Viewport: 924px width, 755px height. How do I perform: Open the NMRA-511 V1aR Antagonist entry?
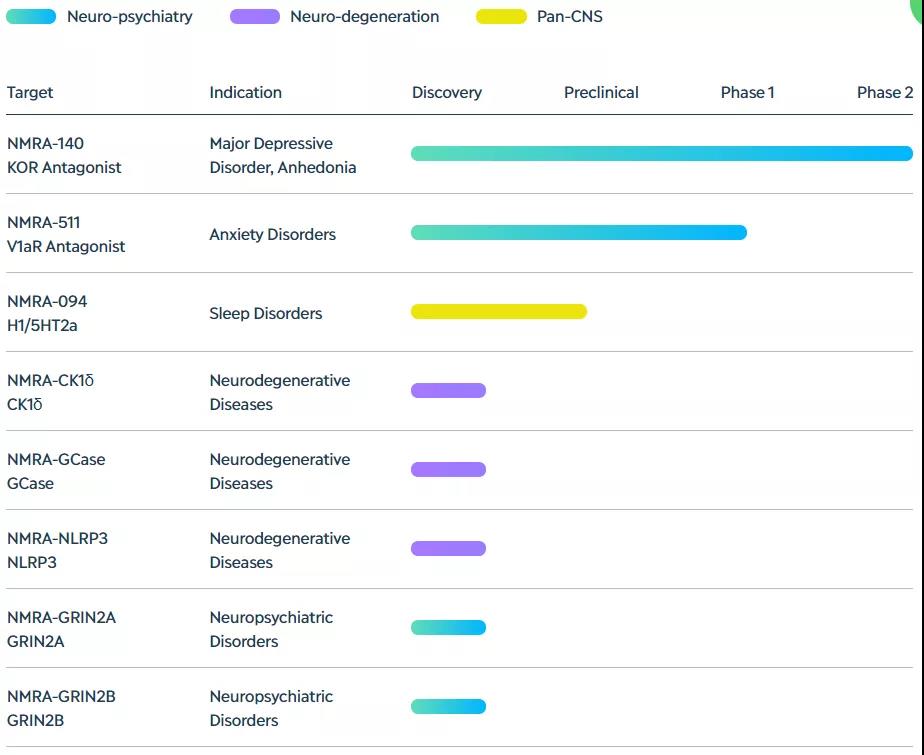coord(66,235)
